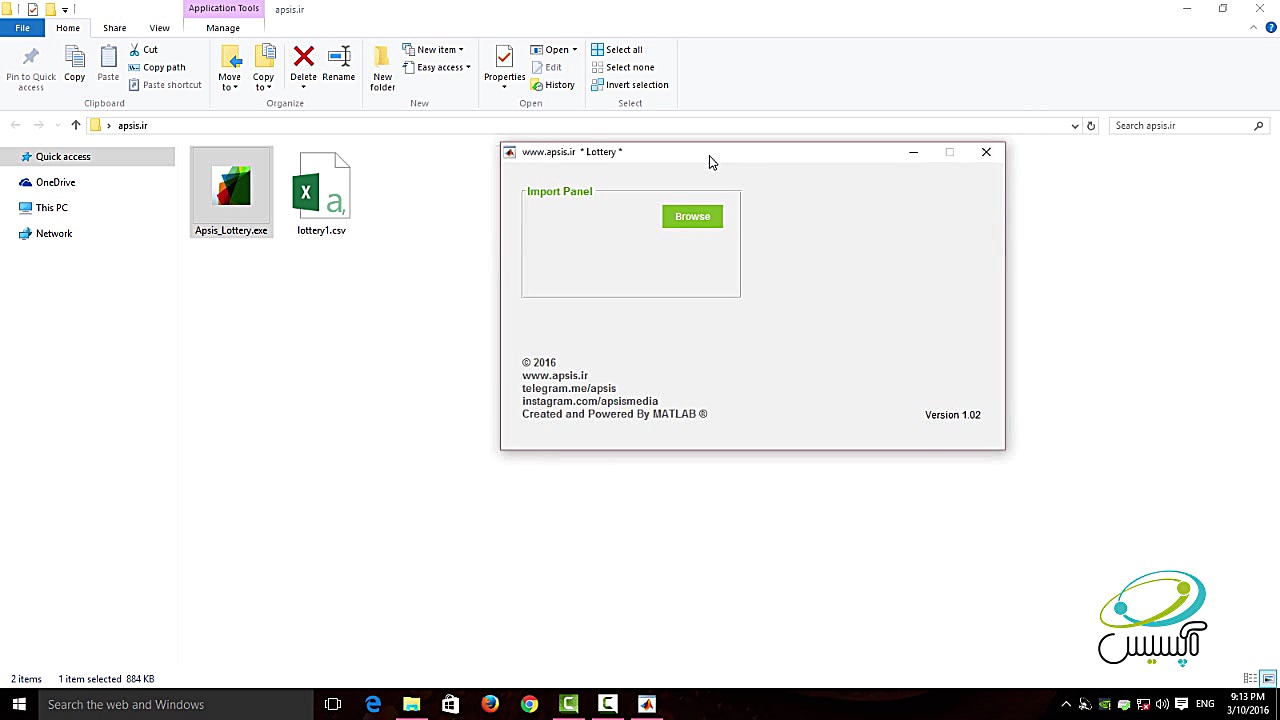Launch Google Chrome from the taskbar

click(x=529, y=704)
